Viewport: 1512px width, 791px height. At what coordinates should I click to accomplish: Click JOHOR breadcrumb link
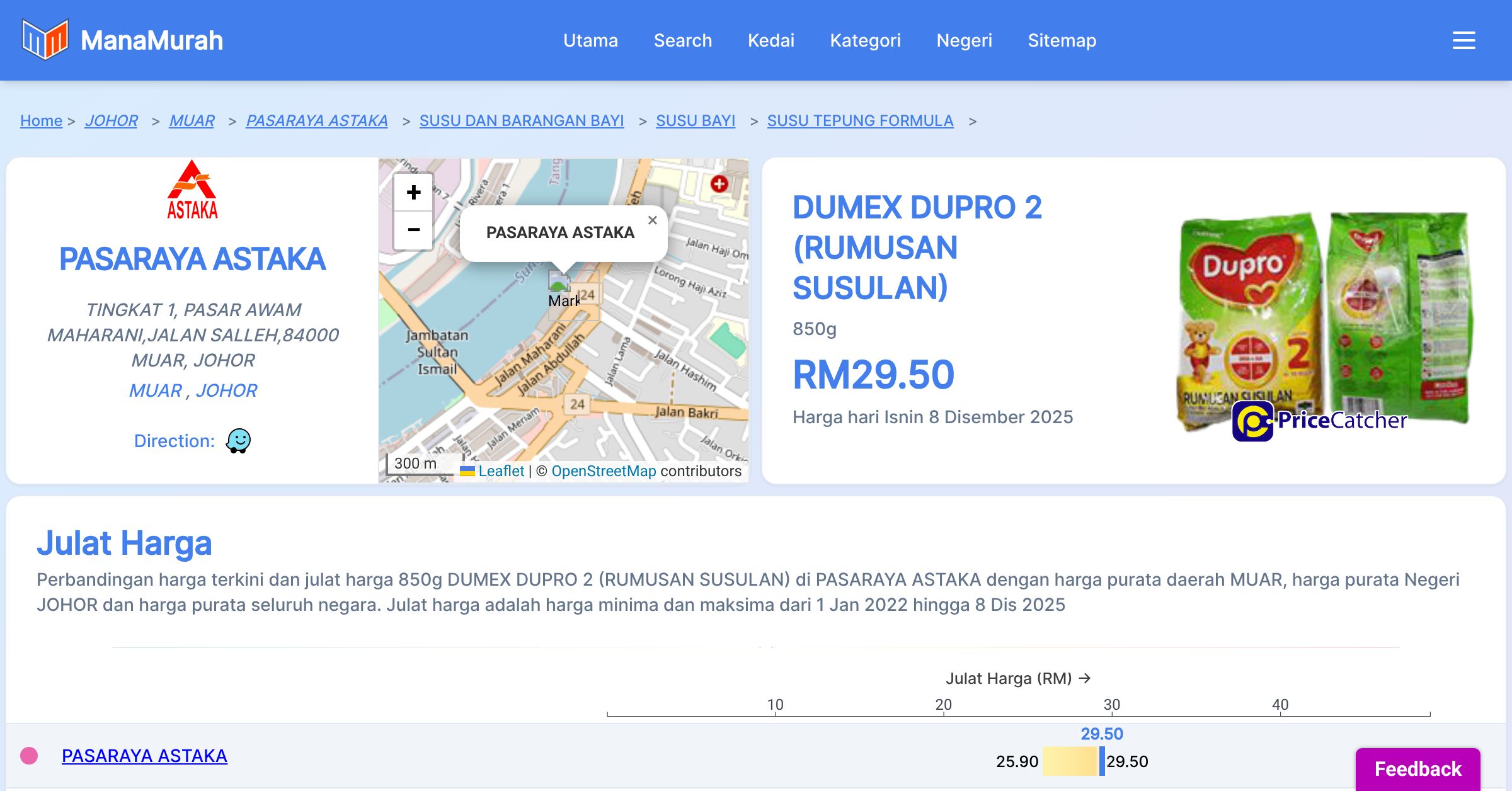coord(111,120)
